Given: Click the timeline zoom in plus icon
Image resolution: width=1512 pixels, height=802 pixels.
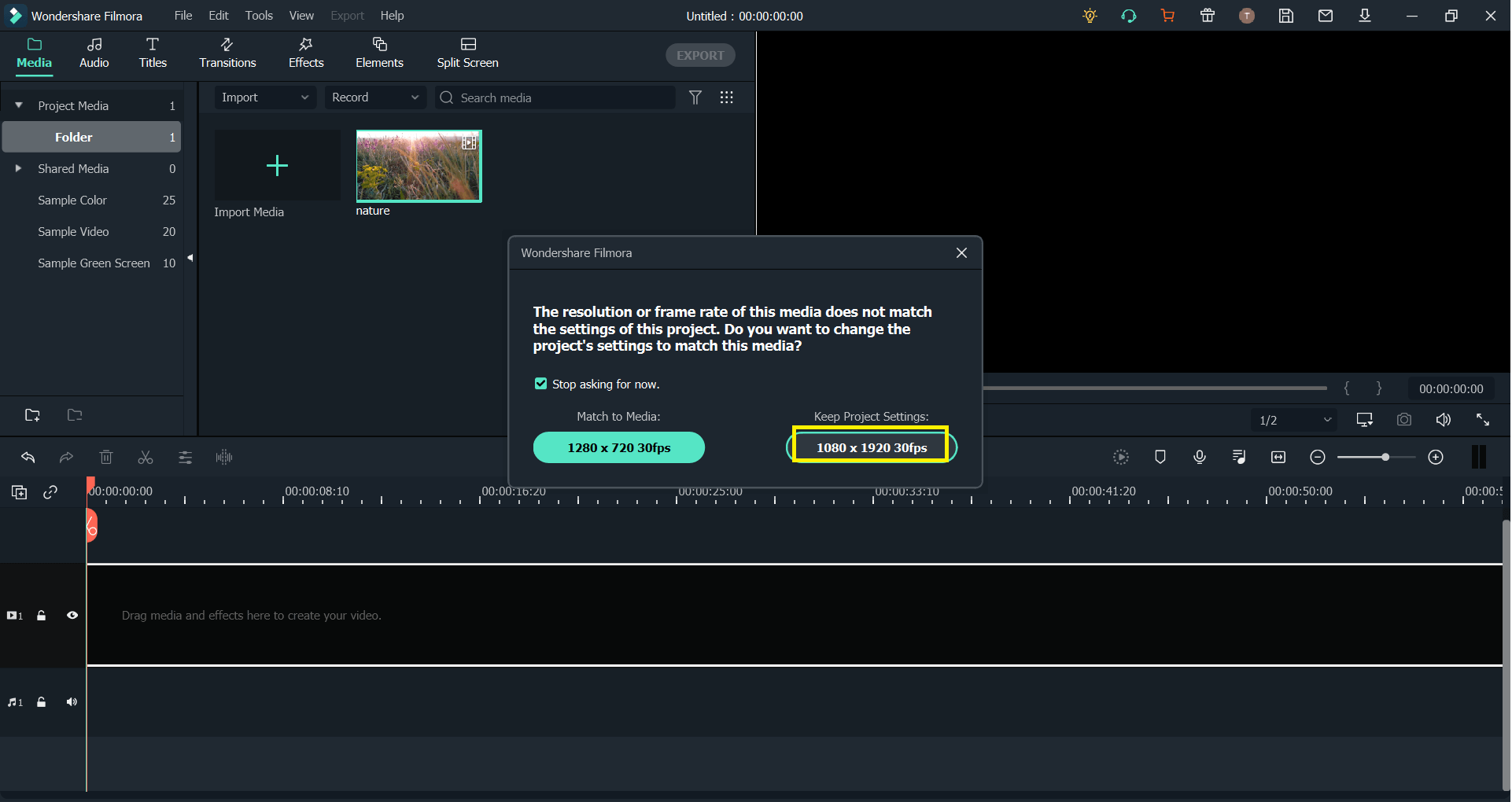Looking at the screenshot, I should (1436, 458).
